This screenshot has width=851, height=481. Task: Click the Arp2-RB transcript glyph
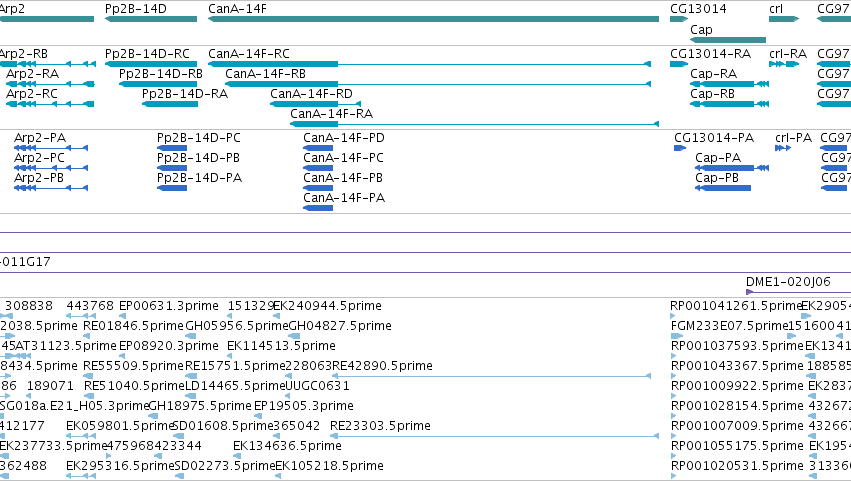point(48,64)
